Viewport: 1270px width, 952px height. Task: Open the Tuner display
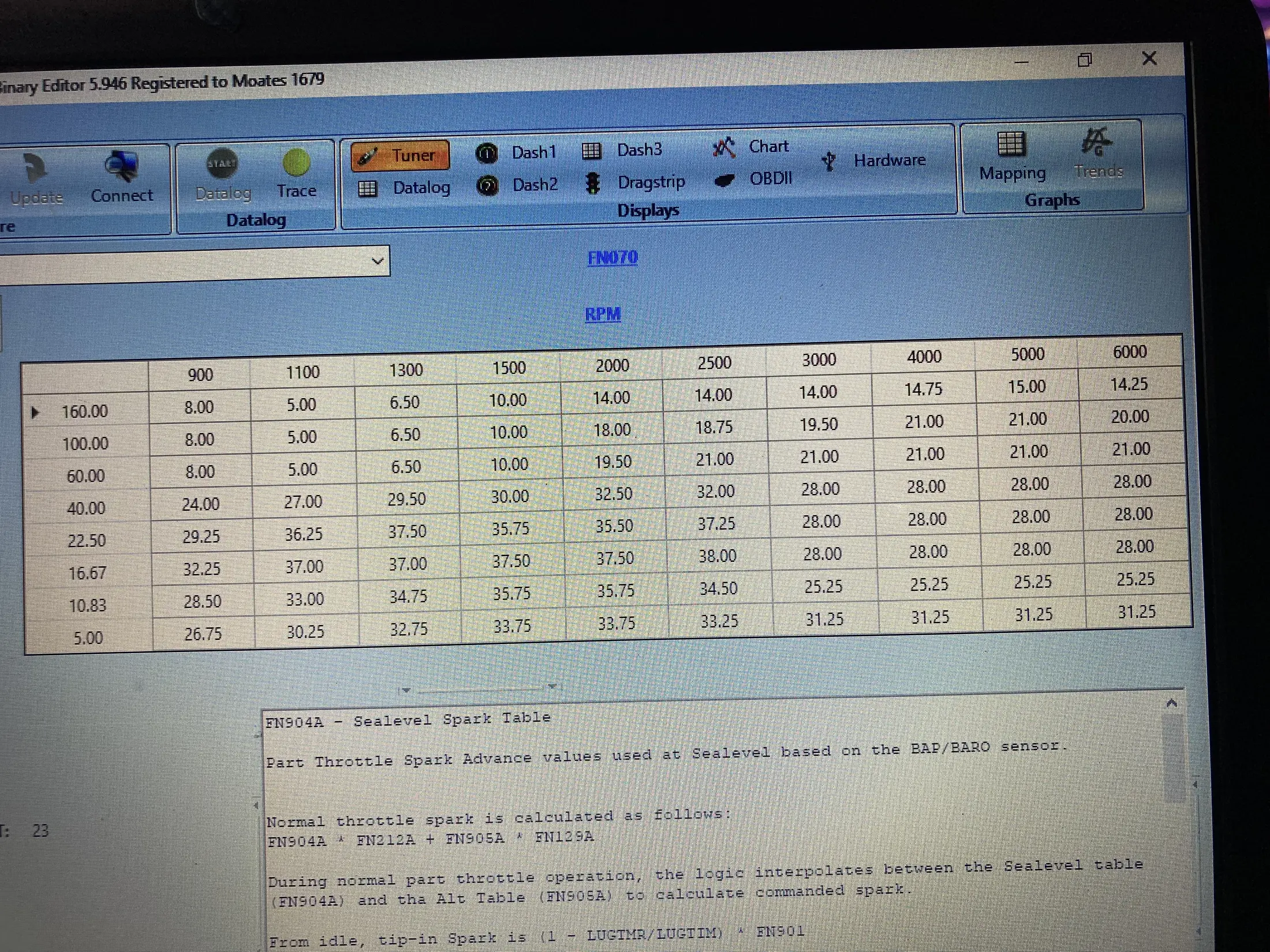[401, 155]
